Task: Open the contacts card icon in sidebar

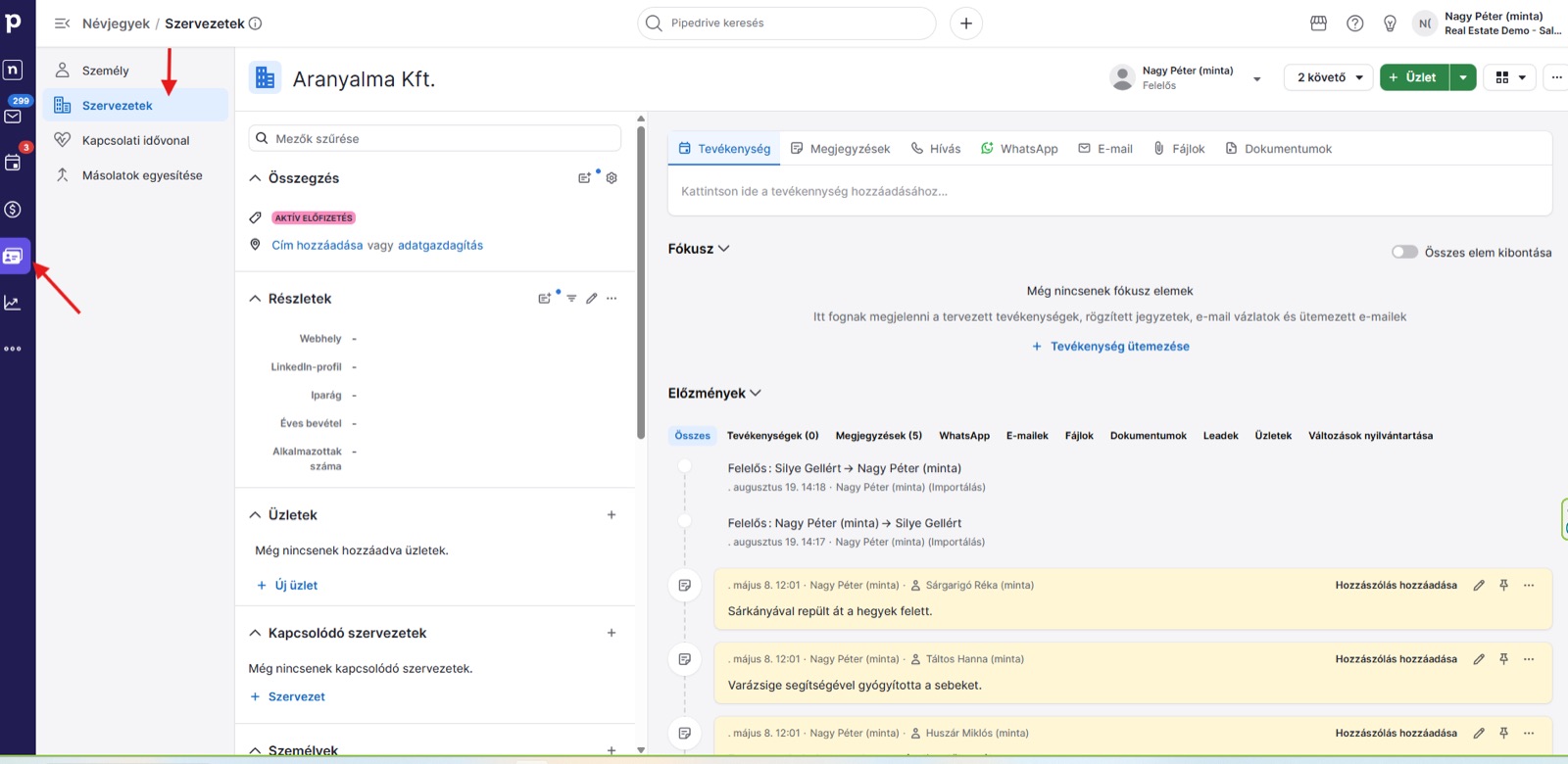Action: click(x=14, y=257)
